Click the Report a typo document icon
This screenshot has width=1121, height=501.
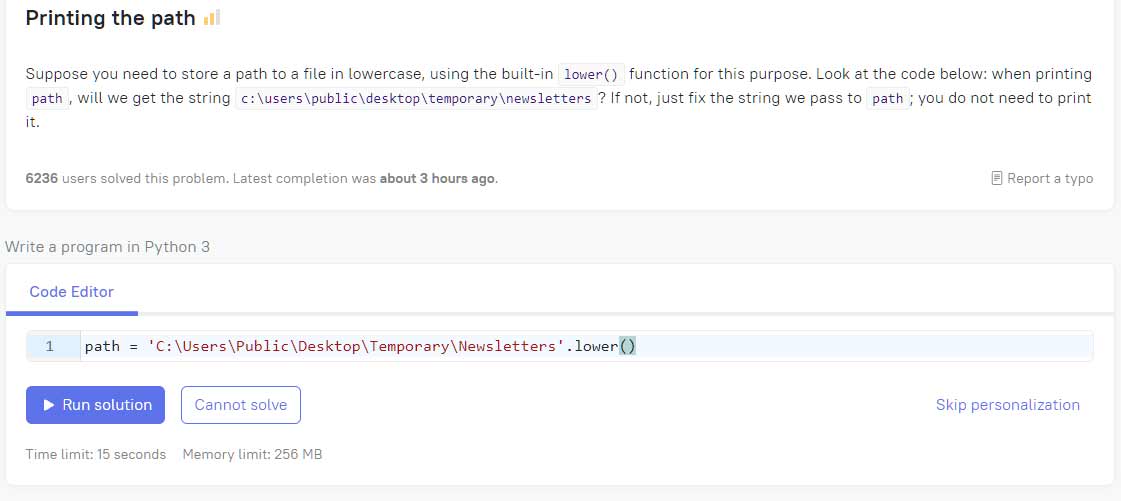pyautogui.click(x=997, y=178)
